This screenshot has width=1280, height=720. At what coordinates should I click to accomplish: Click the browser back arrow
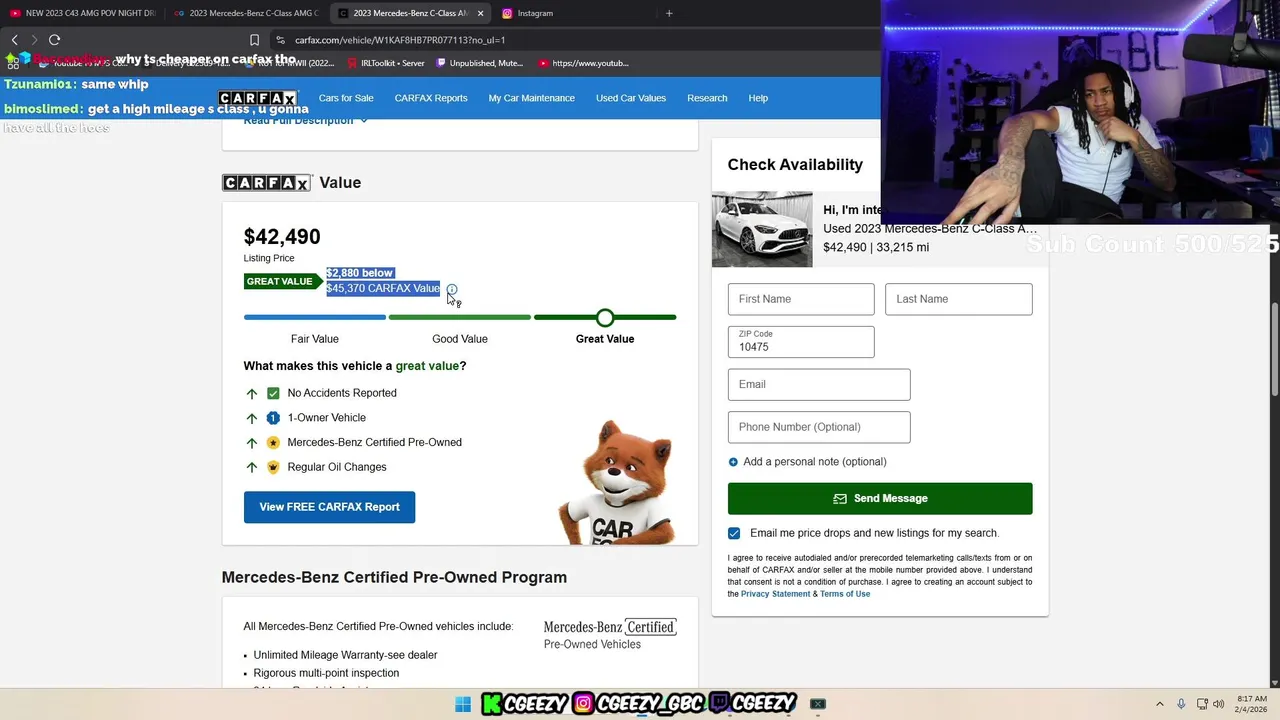[15, 40]
